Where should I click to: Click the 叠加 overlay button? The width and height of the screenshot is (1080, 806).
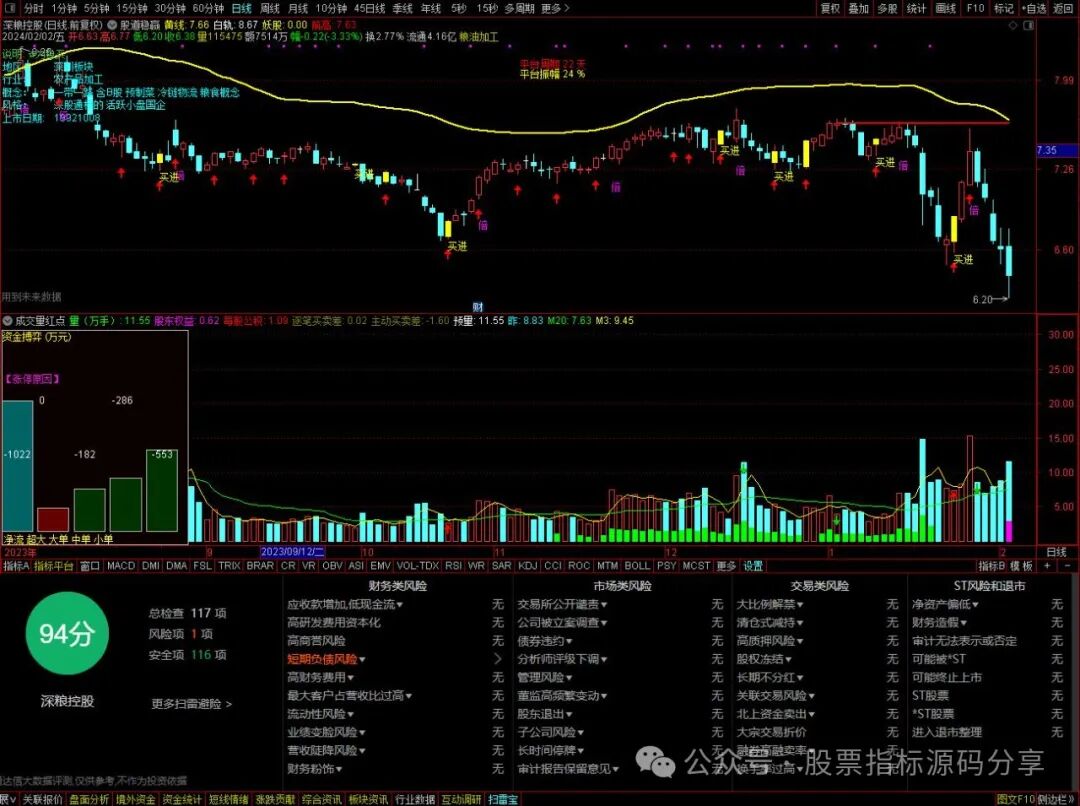pos(858,8)
